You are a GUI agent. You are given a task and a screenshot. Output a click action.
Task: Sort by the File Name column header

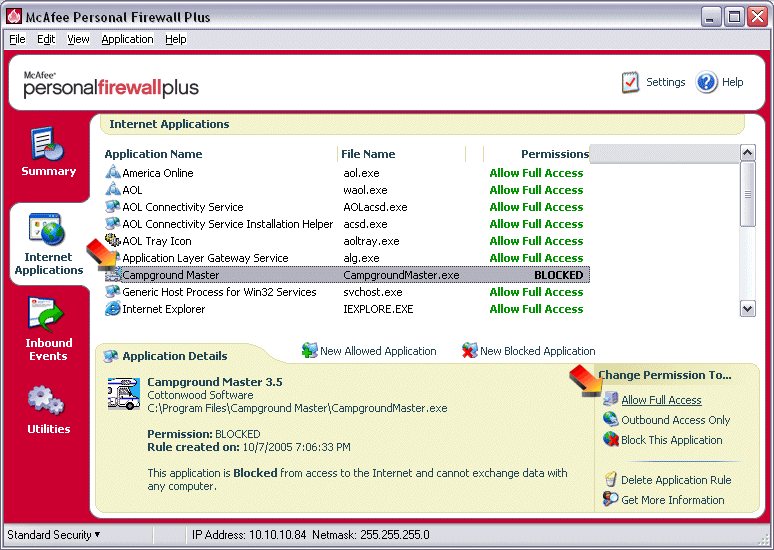click(x=368, y=154)
